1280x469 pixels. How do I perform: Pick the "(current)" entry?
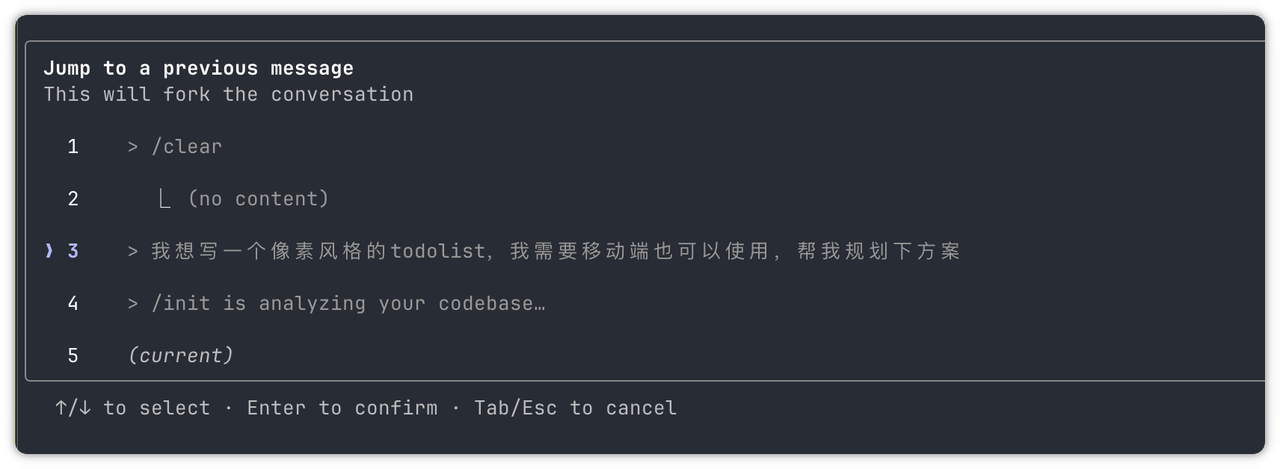click(x=181, y=355)
